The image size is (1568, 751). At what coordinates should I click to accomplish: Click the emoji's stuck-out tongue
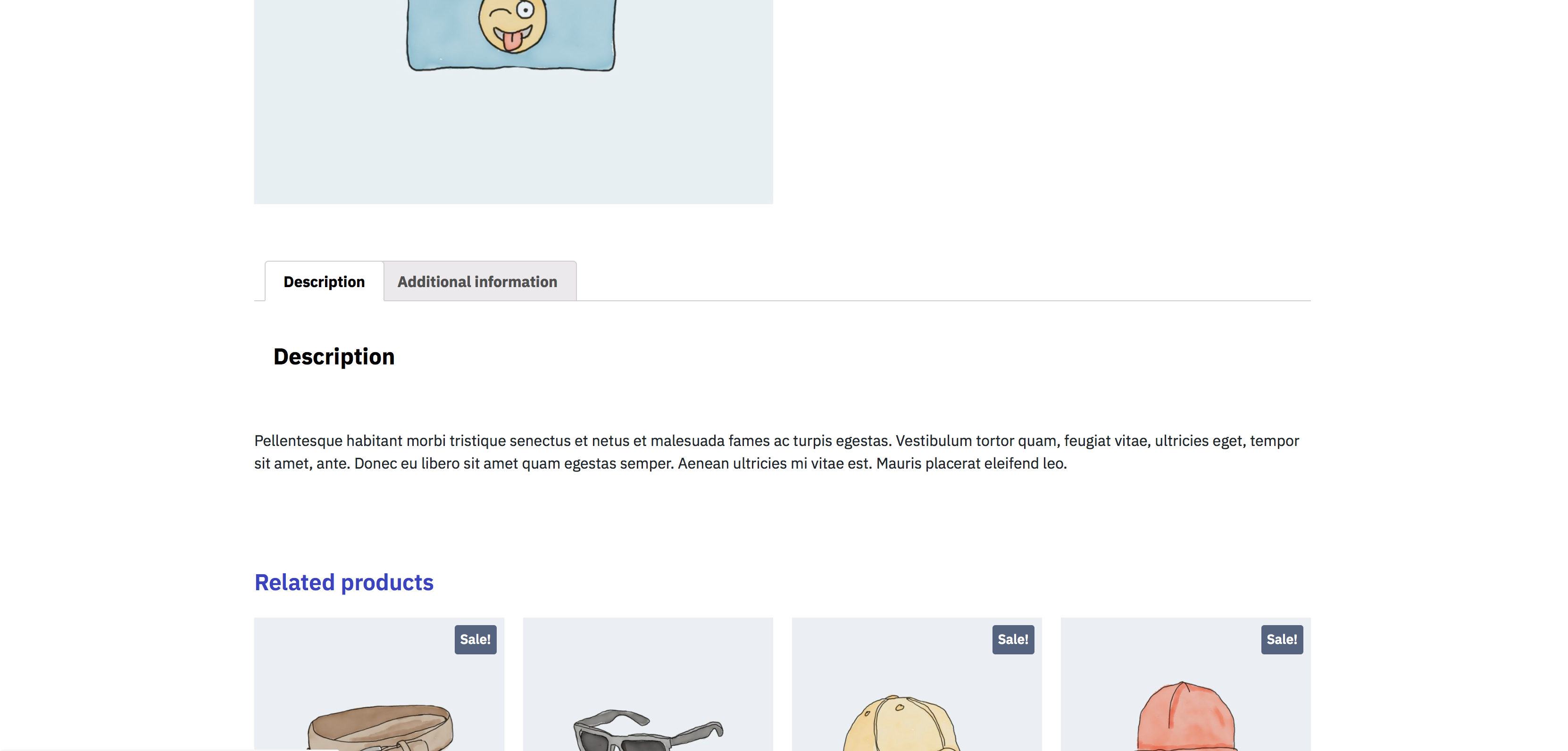pyautogui.click(x=511, y=41)
